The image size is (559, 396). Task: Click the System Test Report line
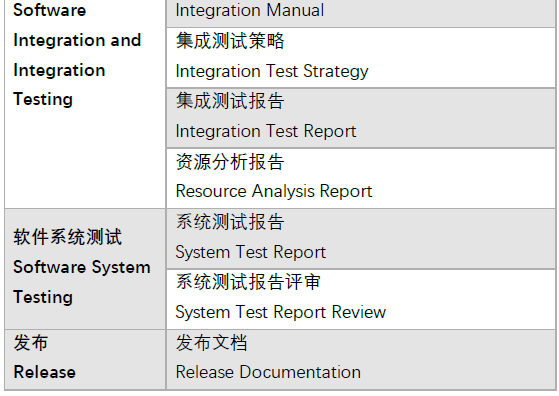[251, 252]
